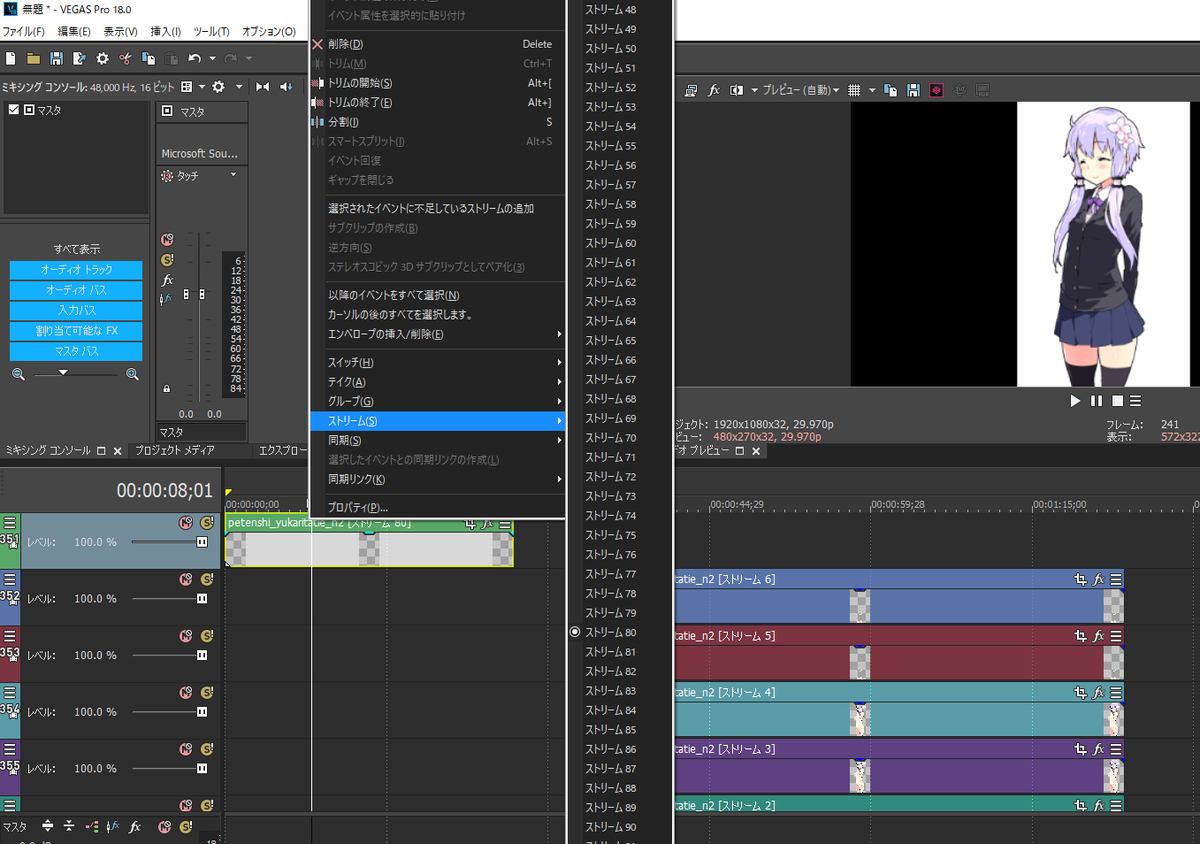Toggle dim output speaker icon
Image resolution: width=1200 pixels, height=844 pixels.
(287, 87)
